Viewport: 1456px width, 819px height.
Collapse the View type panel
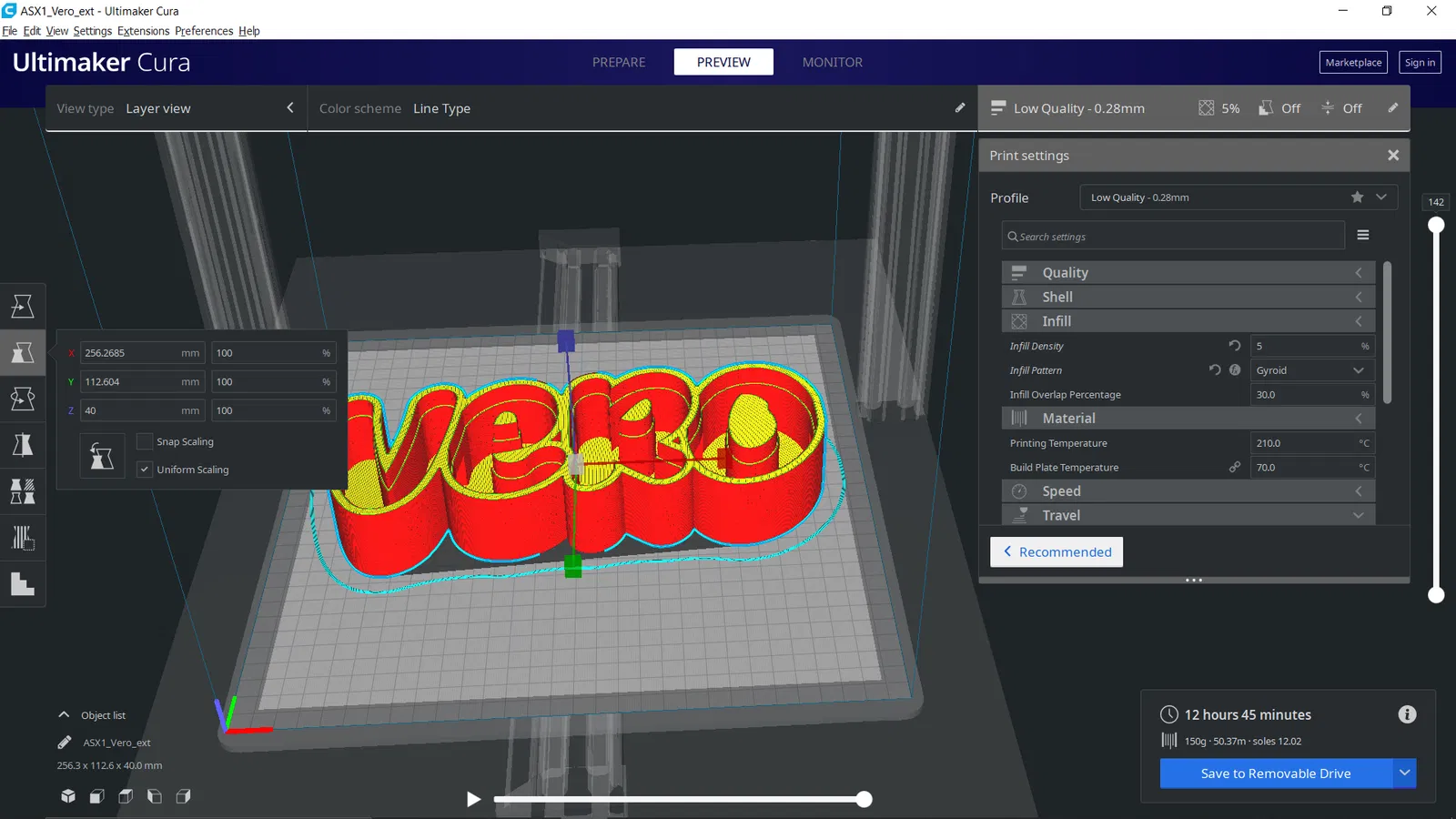[x=290, y=108]
